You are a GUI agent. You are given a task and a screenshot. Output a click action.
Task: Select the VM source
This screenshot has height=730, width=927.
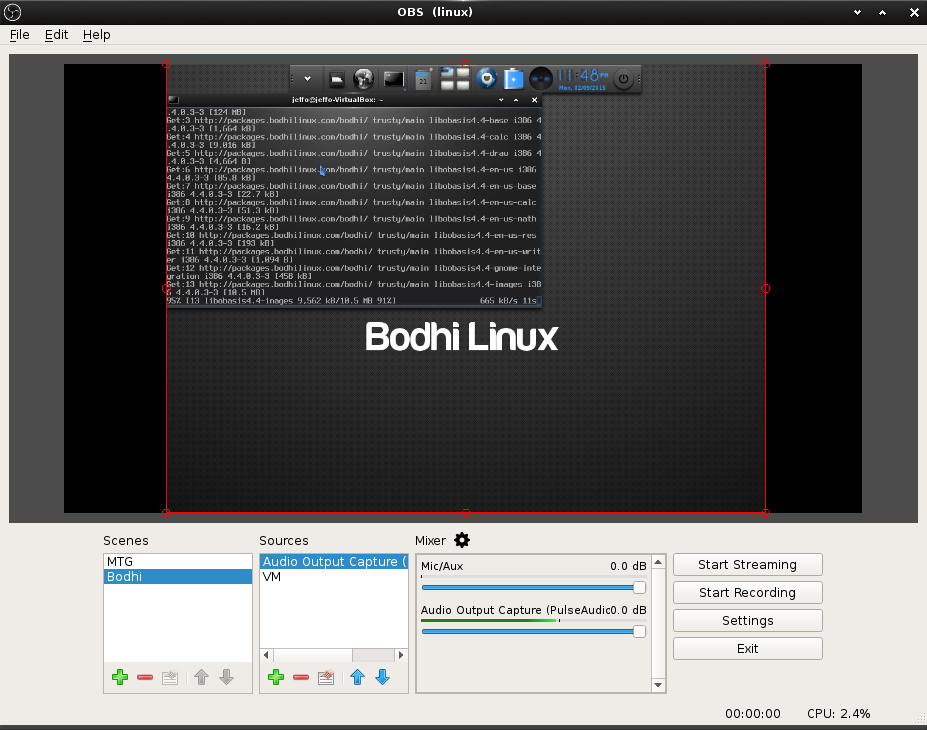coord(334,576)
